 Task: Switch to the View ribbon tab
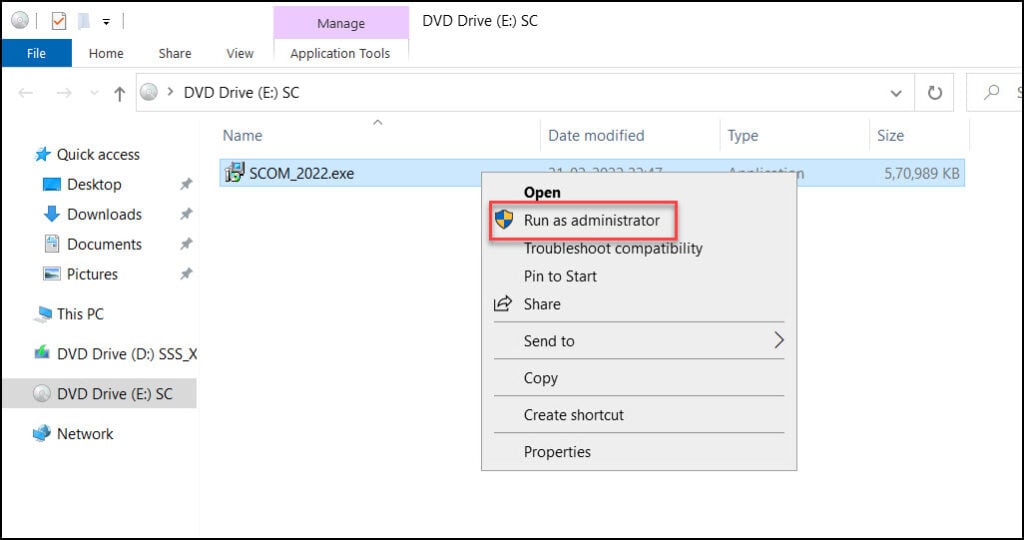240,54
